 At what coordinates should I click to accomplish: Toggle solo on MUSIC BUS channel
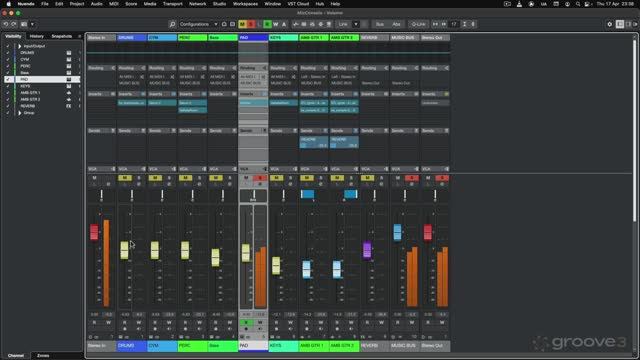412,178
